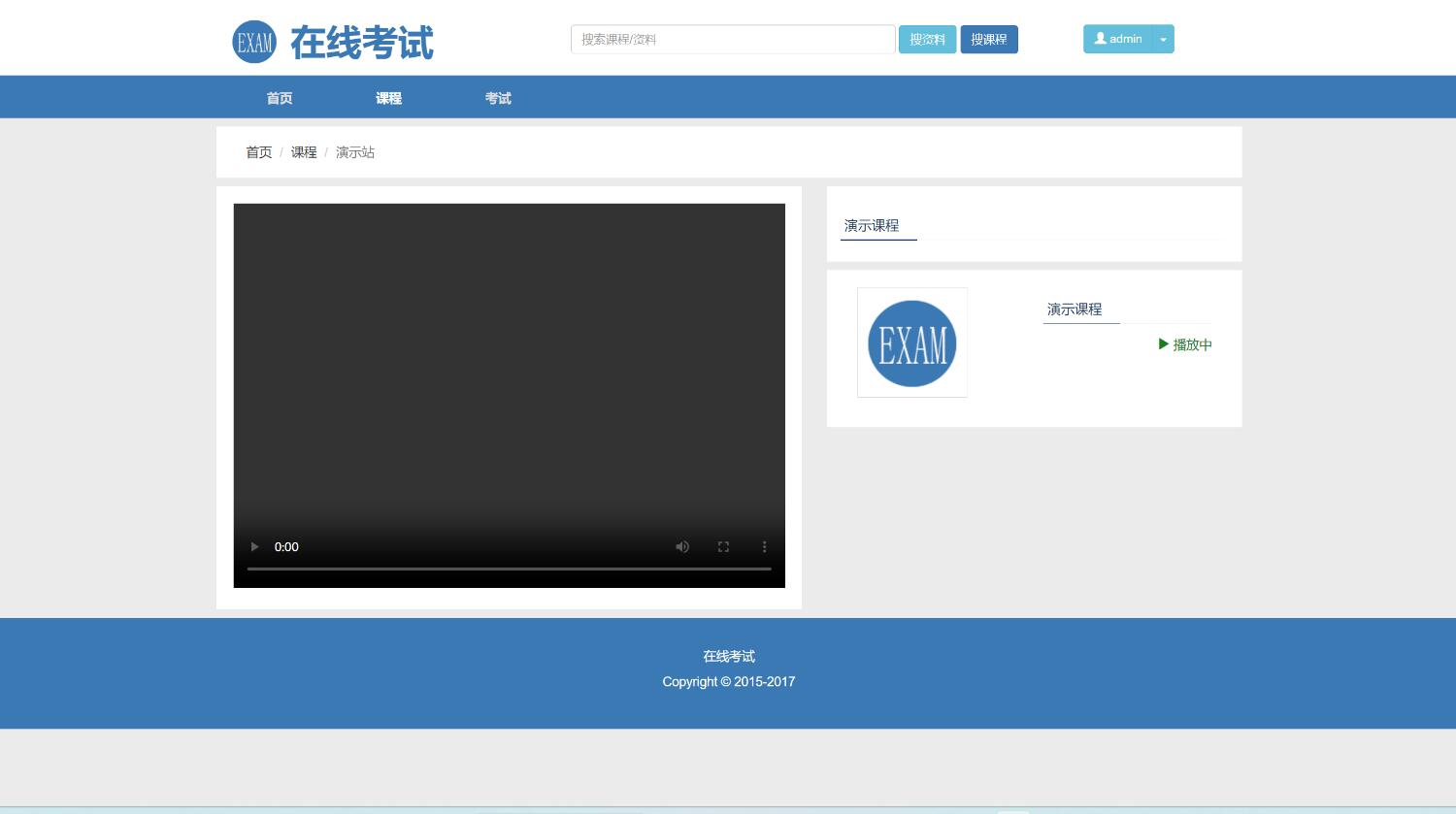Click the 搜索课程/资料 search field

(732, 40)
